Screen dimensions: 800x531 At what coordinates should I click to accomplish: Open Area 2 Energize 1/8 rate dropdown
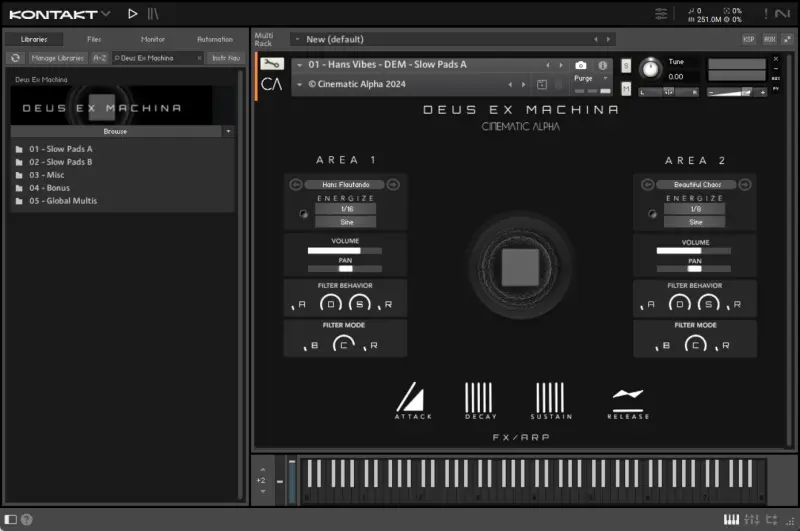click(694, 209)
